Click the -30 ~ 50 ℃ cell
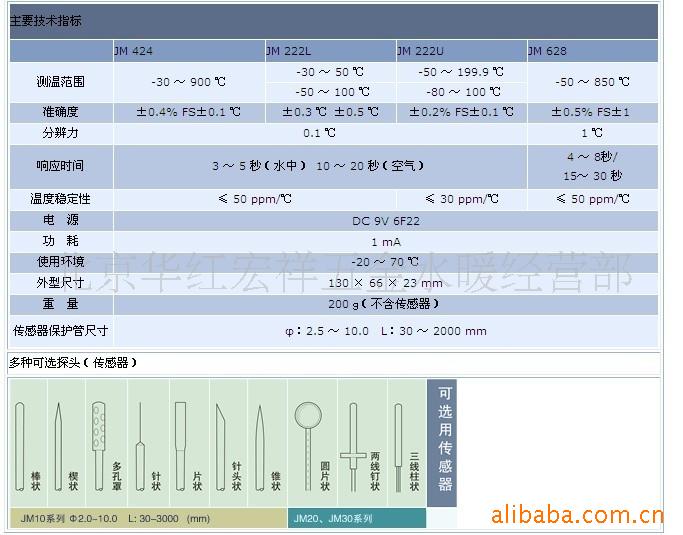 coord(331,72)
